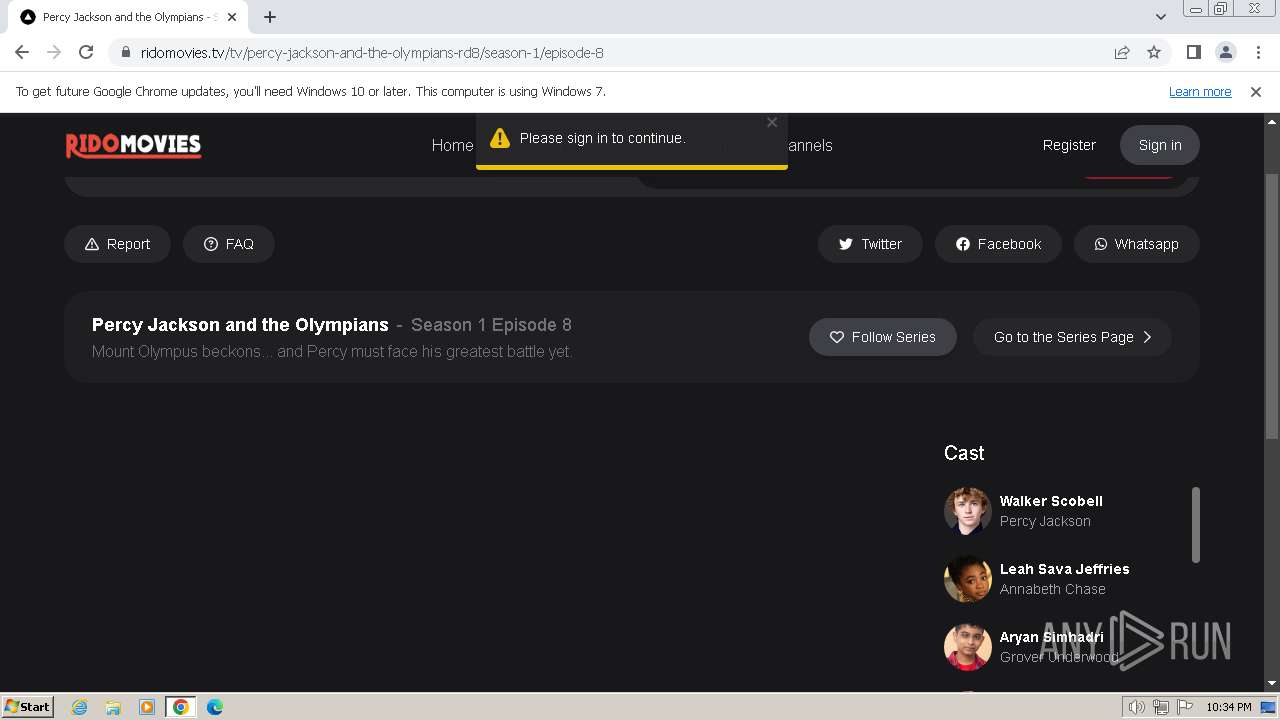Open Leah Sava Jeffries cast photo
The width and height of the screenshot is (1280, 720).
pos(968,579)
